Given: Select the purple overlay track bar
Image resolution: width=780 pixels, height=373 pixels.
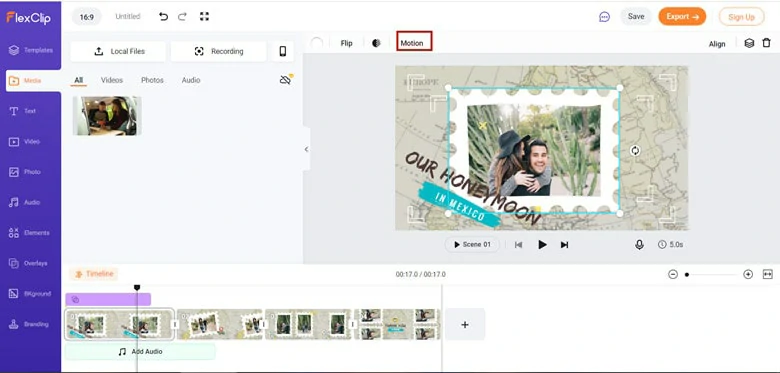Looking at the screenshot, I should pos(108,299).
